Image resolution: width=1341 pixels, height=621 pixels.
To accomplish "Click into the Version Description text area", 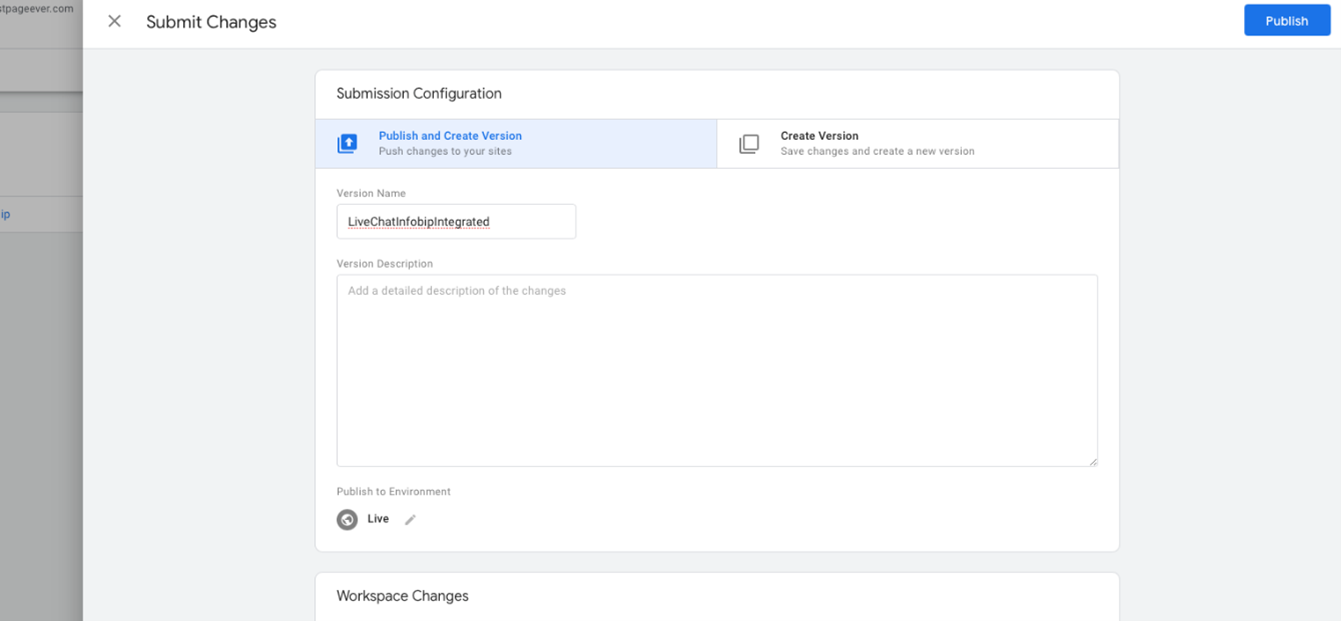I will point(716,370).
